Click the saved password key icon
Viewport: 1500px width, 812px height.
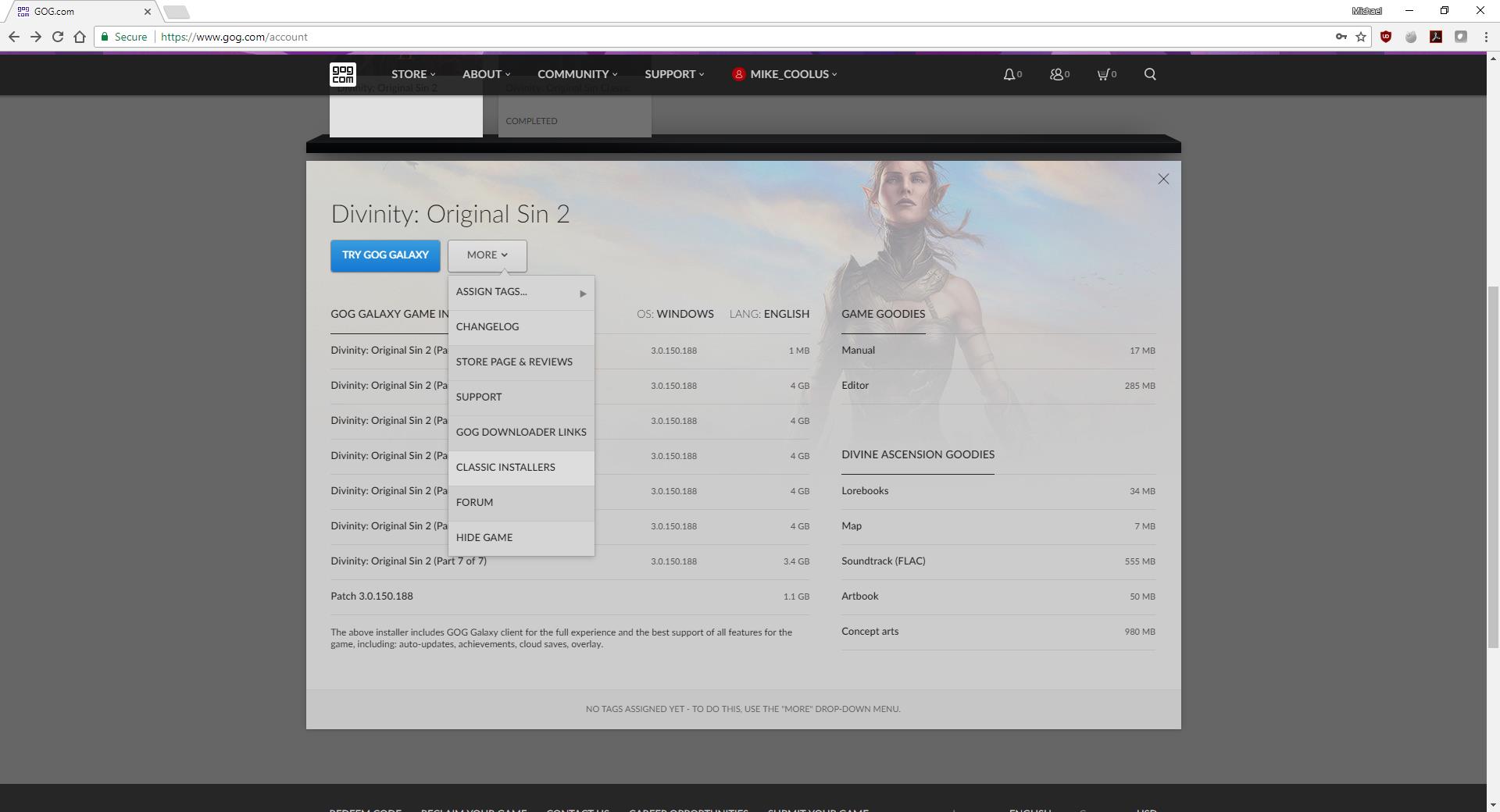(1341, 37)
